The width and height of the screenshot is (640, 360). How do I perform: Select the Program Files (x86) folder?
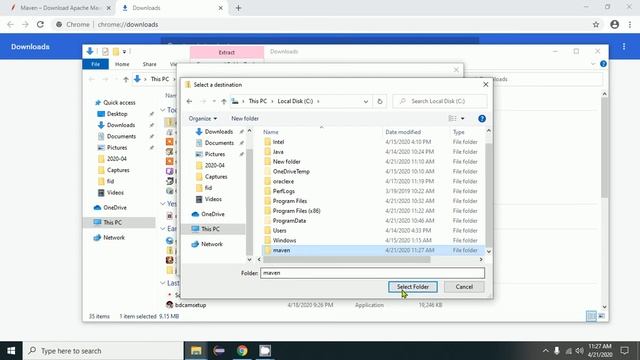click(x=296, y=211)
